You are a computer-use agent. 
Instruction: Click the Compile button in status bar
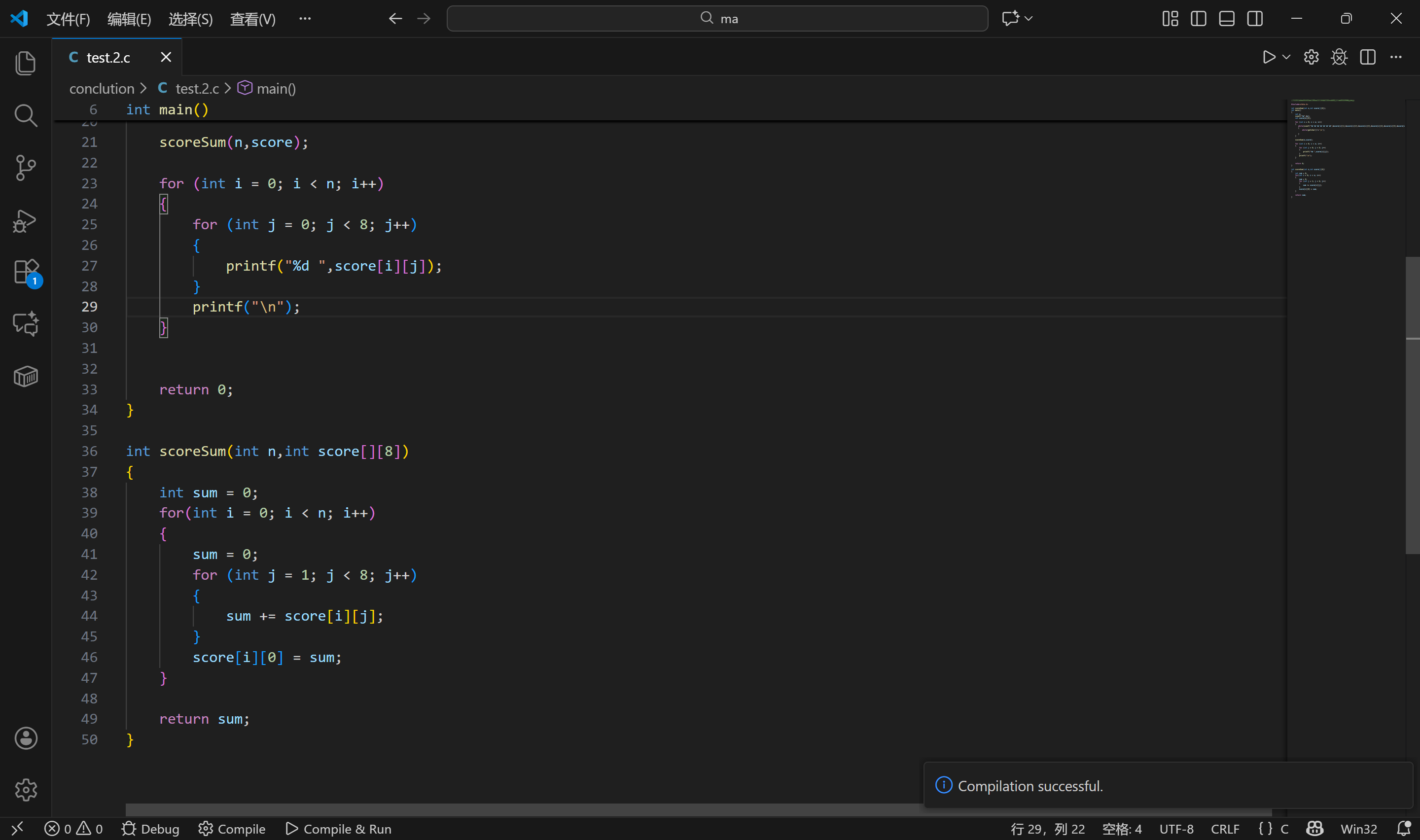click(232, 829)
